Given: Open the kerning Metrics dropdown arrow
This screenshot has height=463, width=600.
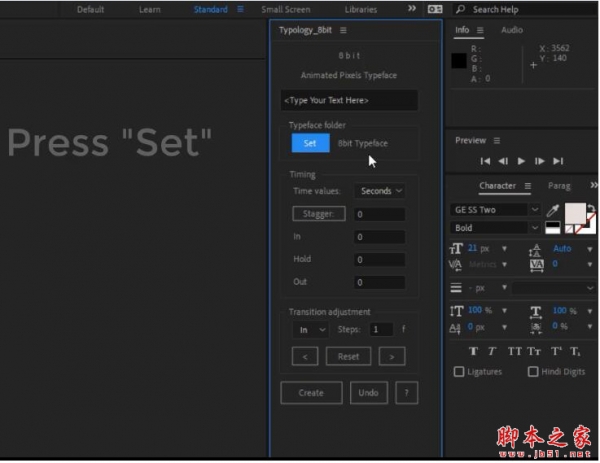Looking at the screenshot, I should [504, 265].
